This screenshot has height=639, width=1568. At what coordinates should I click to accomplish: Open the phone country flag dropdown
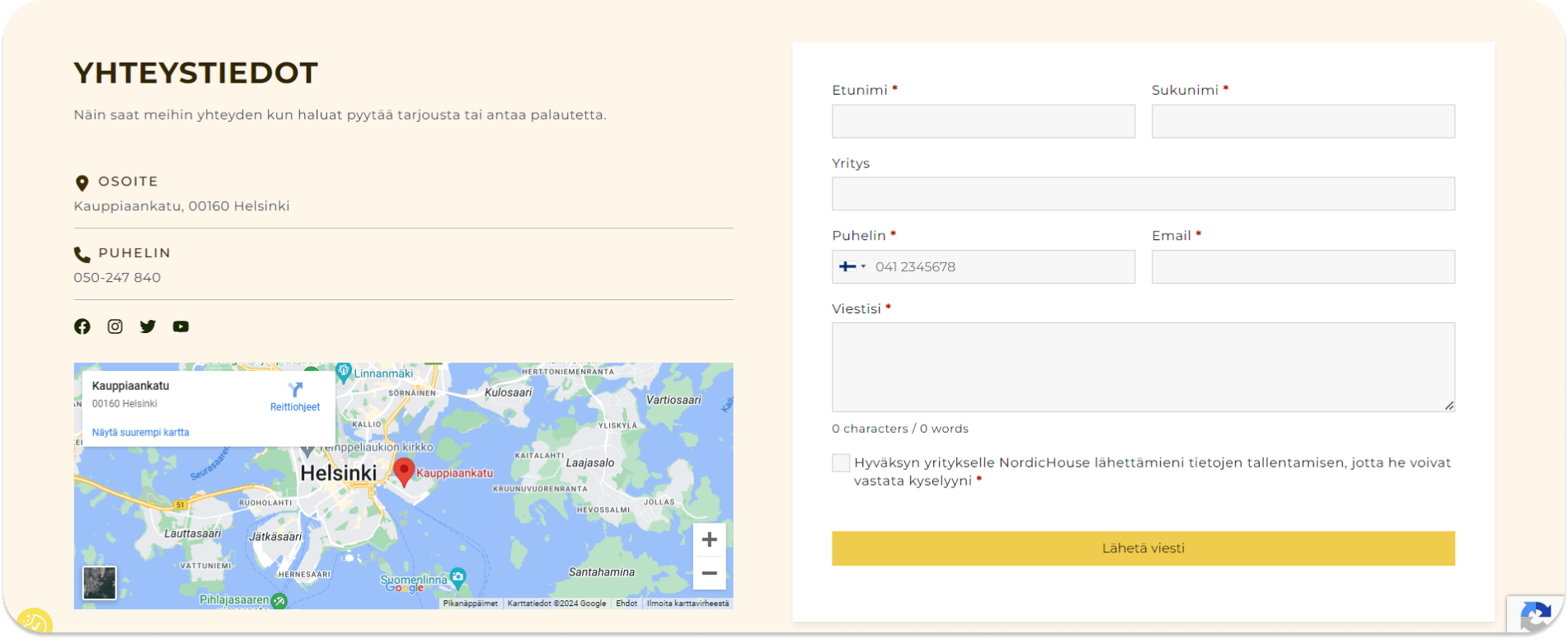click(x=852, y=267)
